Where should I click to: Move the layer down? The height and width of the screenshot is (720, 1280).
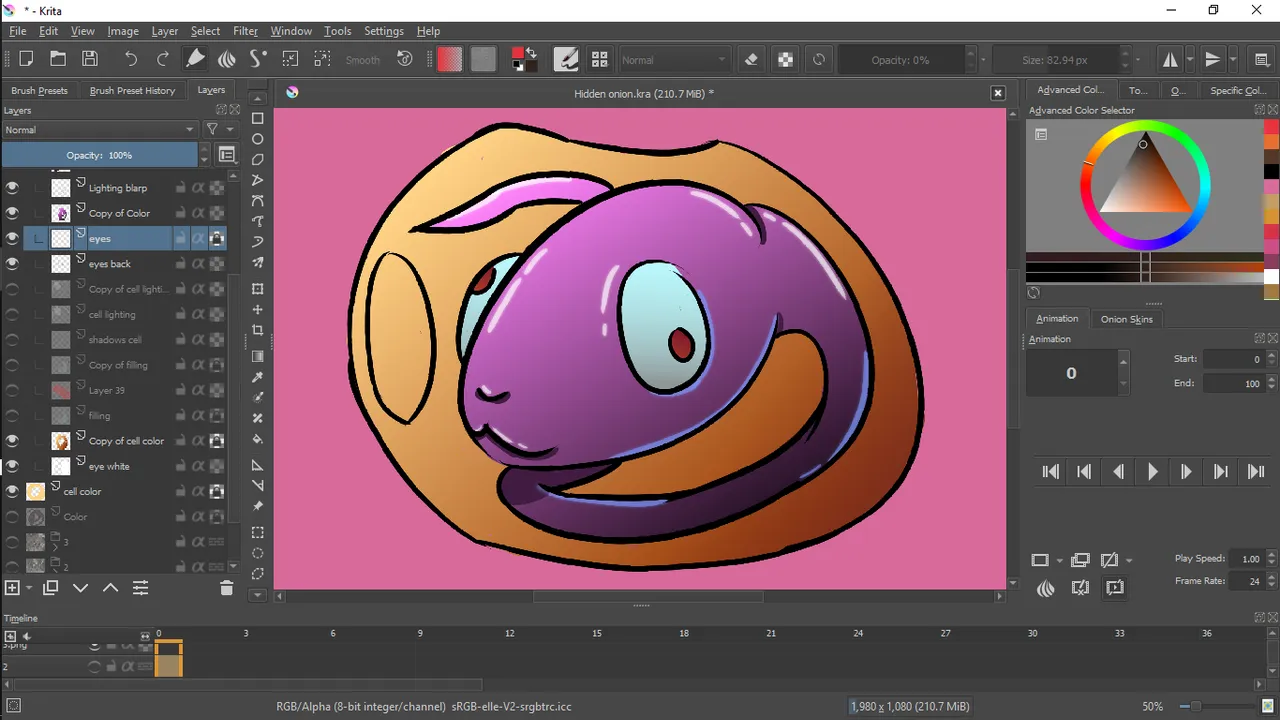tap(81, 588)
